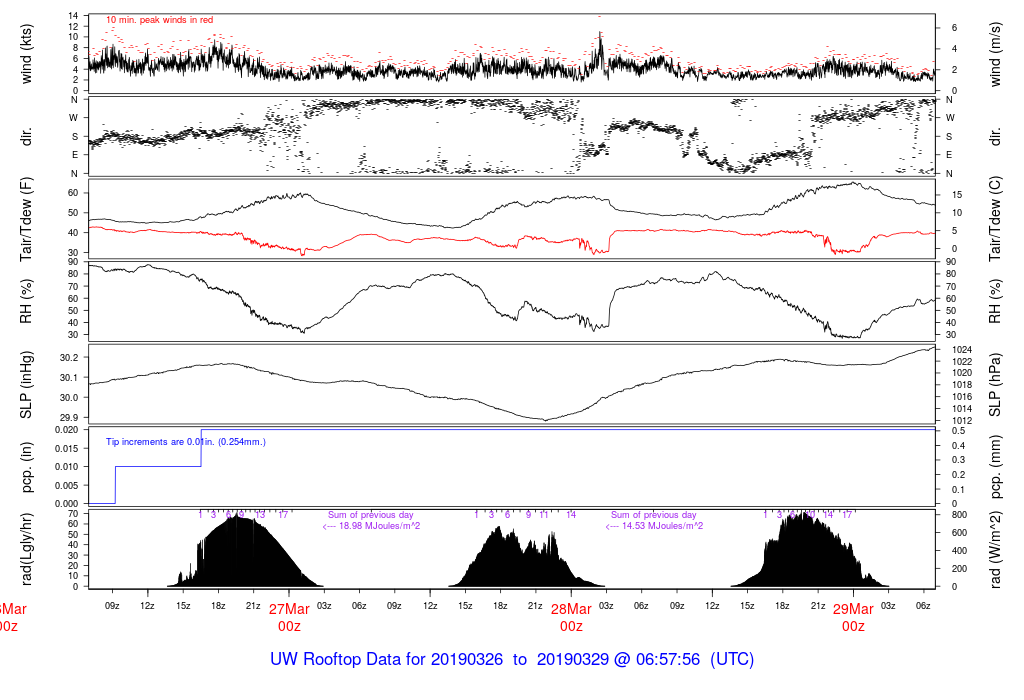The height and width of the screenshot is (700, 1024).
Task: Click the '0.005' tick on pcp. axis
Action: (x=66, y=485)
